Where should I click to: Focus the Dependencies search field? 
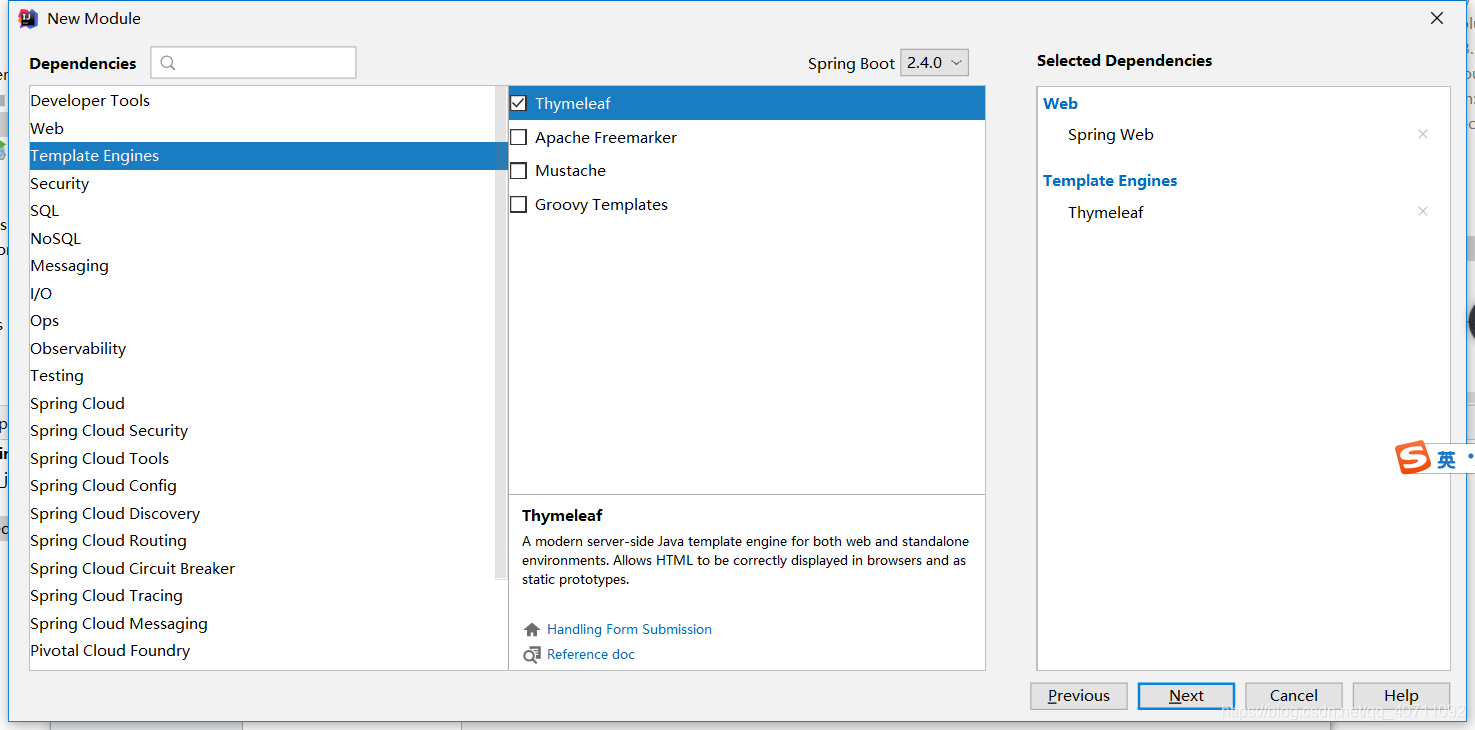click(253, 62)
